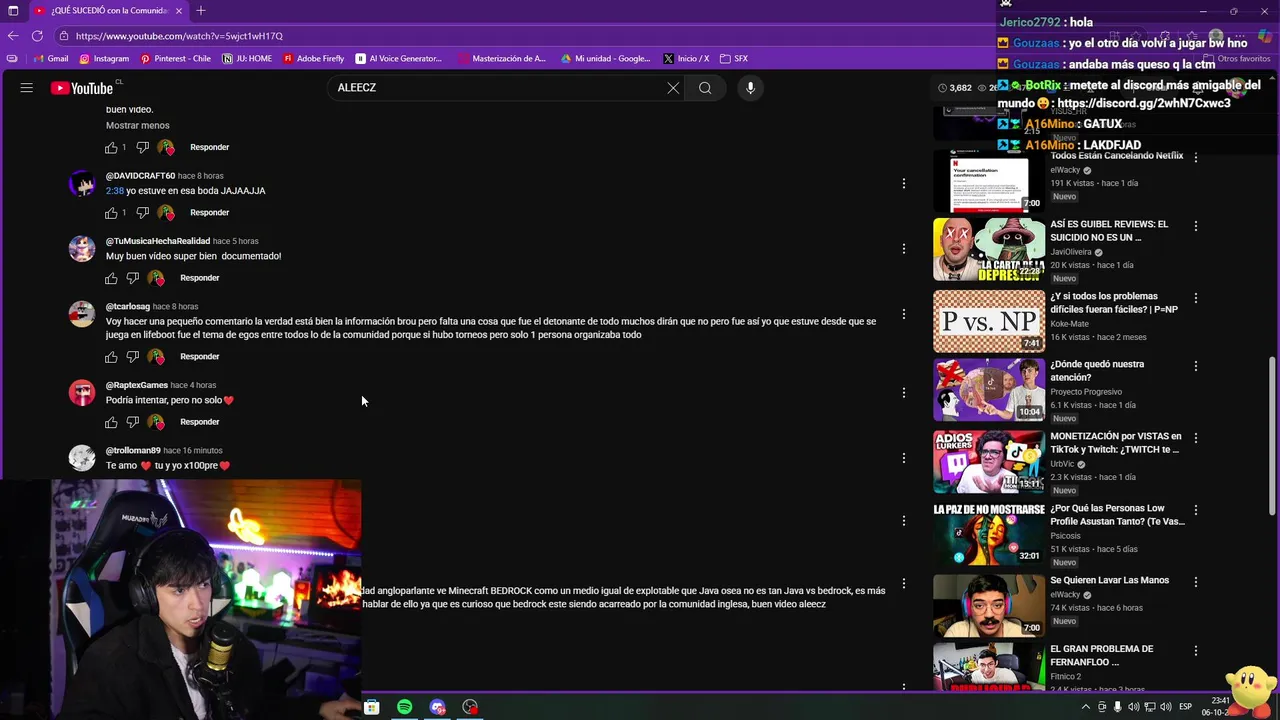Collapse the comment with 'Mostrar menos'

pos(138,126)
